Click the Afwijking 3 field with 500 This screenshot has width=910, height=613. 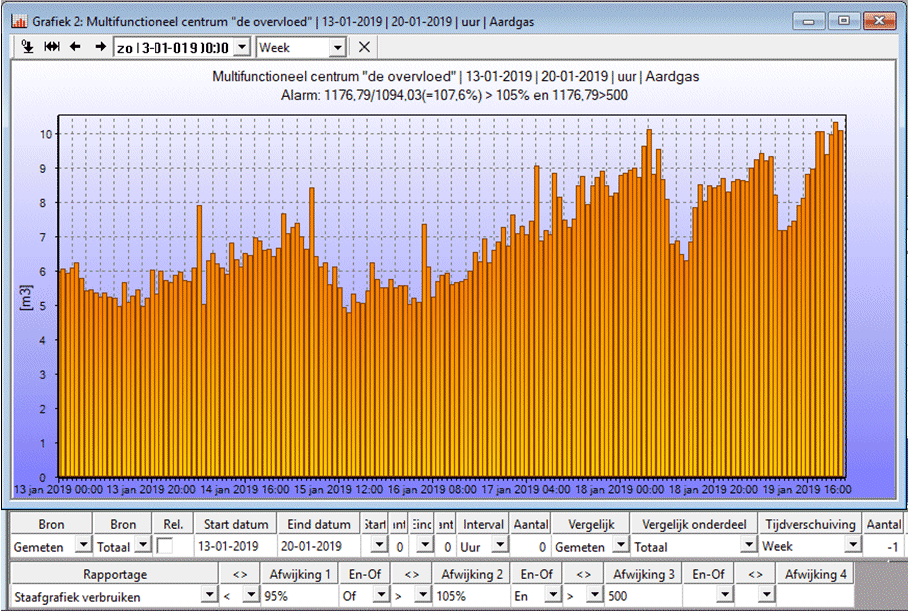643,596
